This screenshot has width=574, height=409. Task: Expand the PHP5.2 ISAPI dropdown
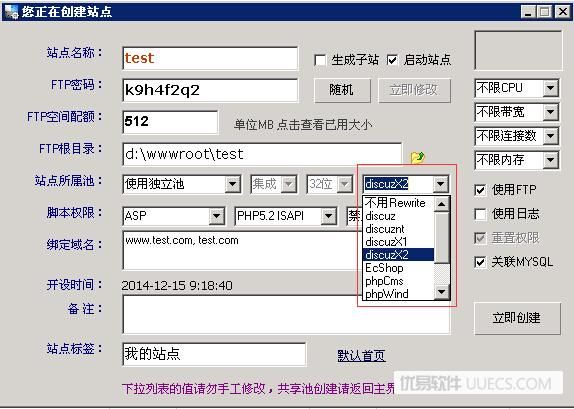tap(328, 216)
